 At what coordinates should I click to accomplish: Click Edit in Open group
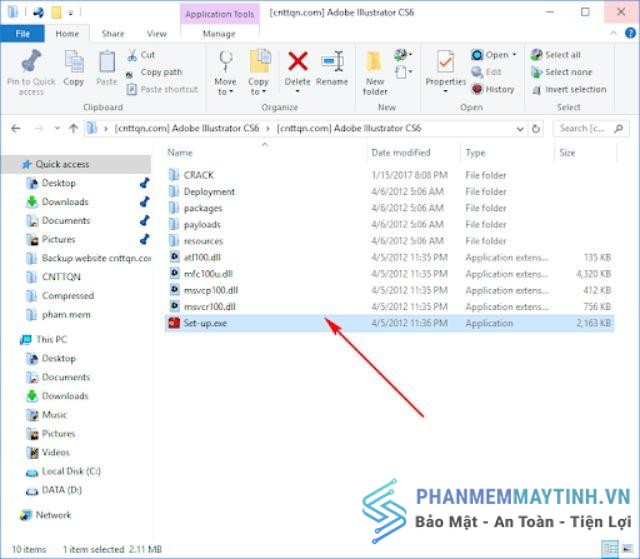(x=487, y=72)
